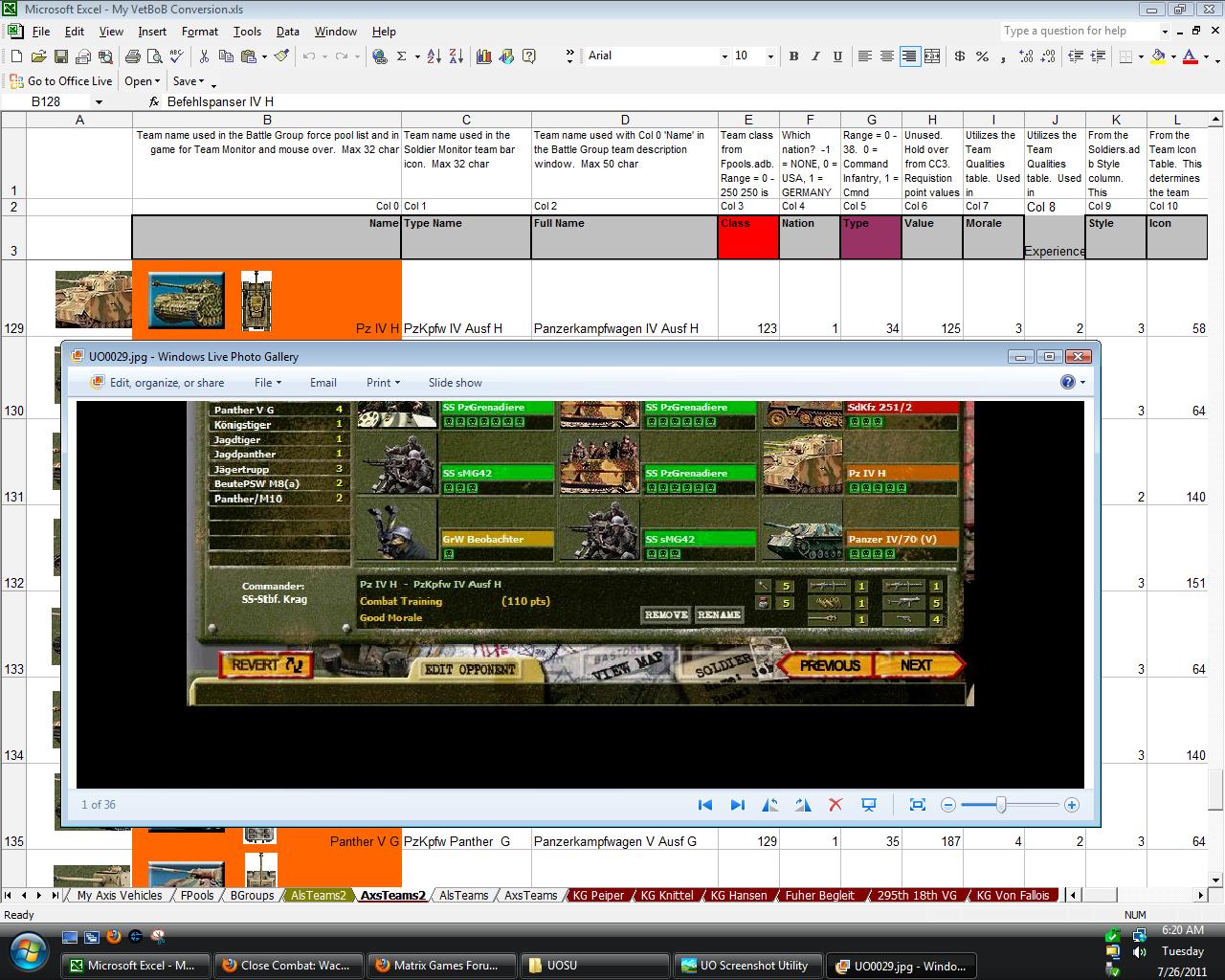Activate the Format Painter brush
The image size is (1225, 980).
[281, 56]
